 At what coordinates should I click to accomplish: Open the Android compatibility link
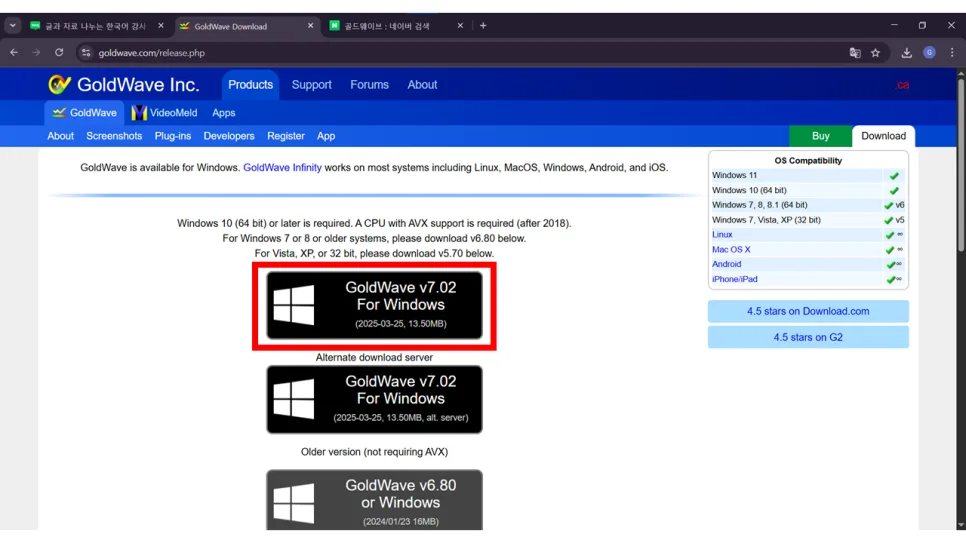coord(726,264)
